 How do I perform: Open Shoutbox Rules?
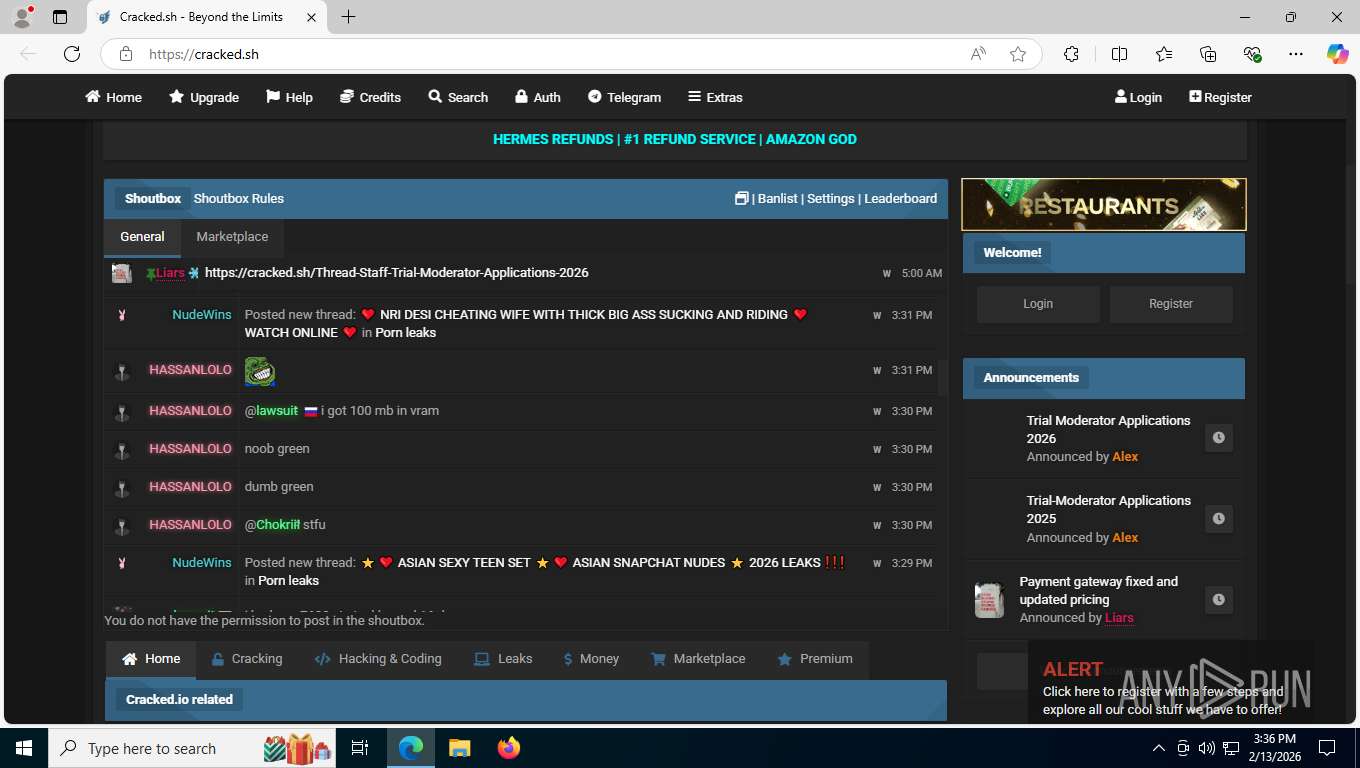(239, 198)
